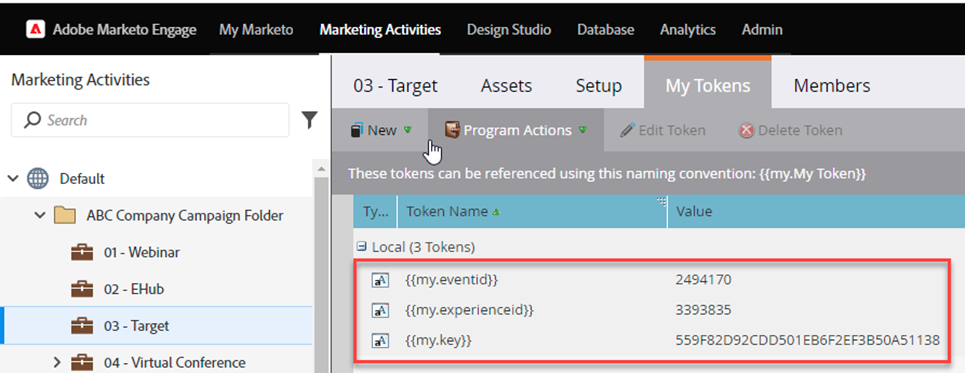Select ABC Company Campaign Folder label
This screenshot has height=373, width=965.
click(x=185, y=215)
